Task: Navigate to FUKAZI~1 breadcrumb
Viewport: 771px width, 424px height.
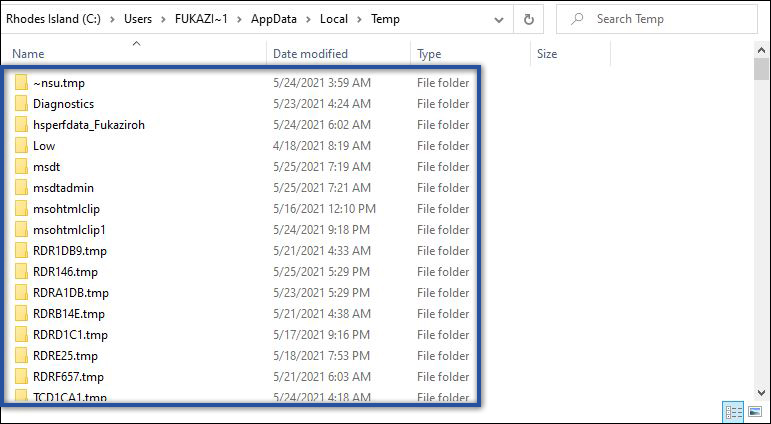Action: click(x=202, y=19)
